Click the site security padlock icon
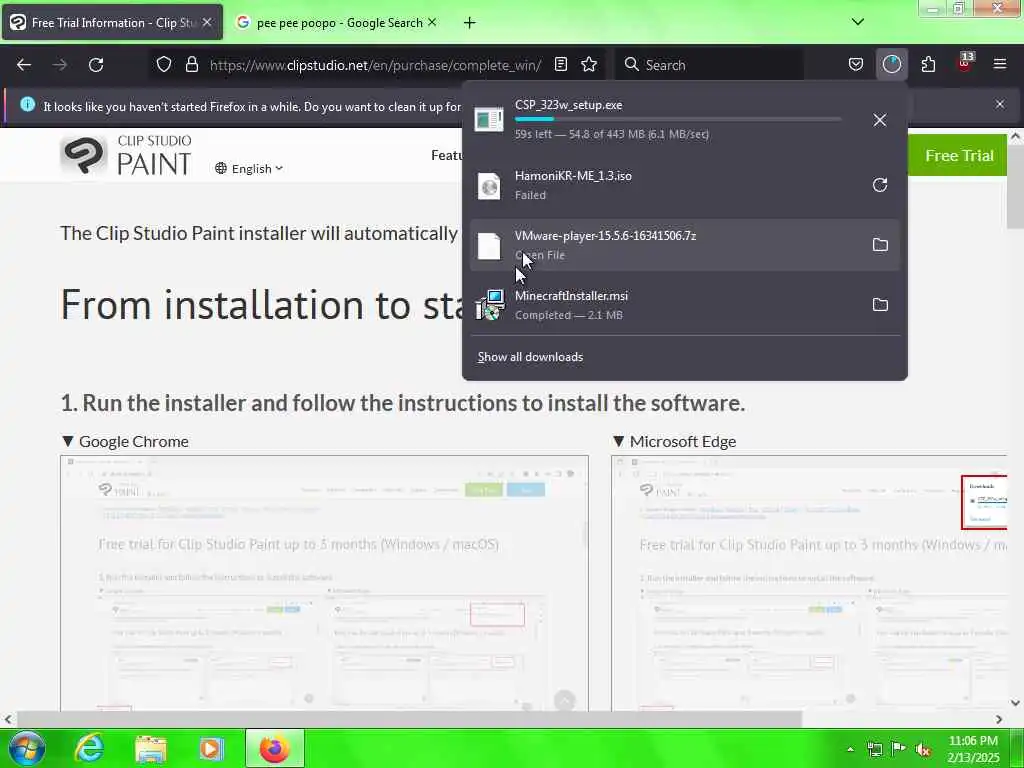Screen dimensions: 1024x768 [x=191, y=65]
